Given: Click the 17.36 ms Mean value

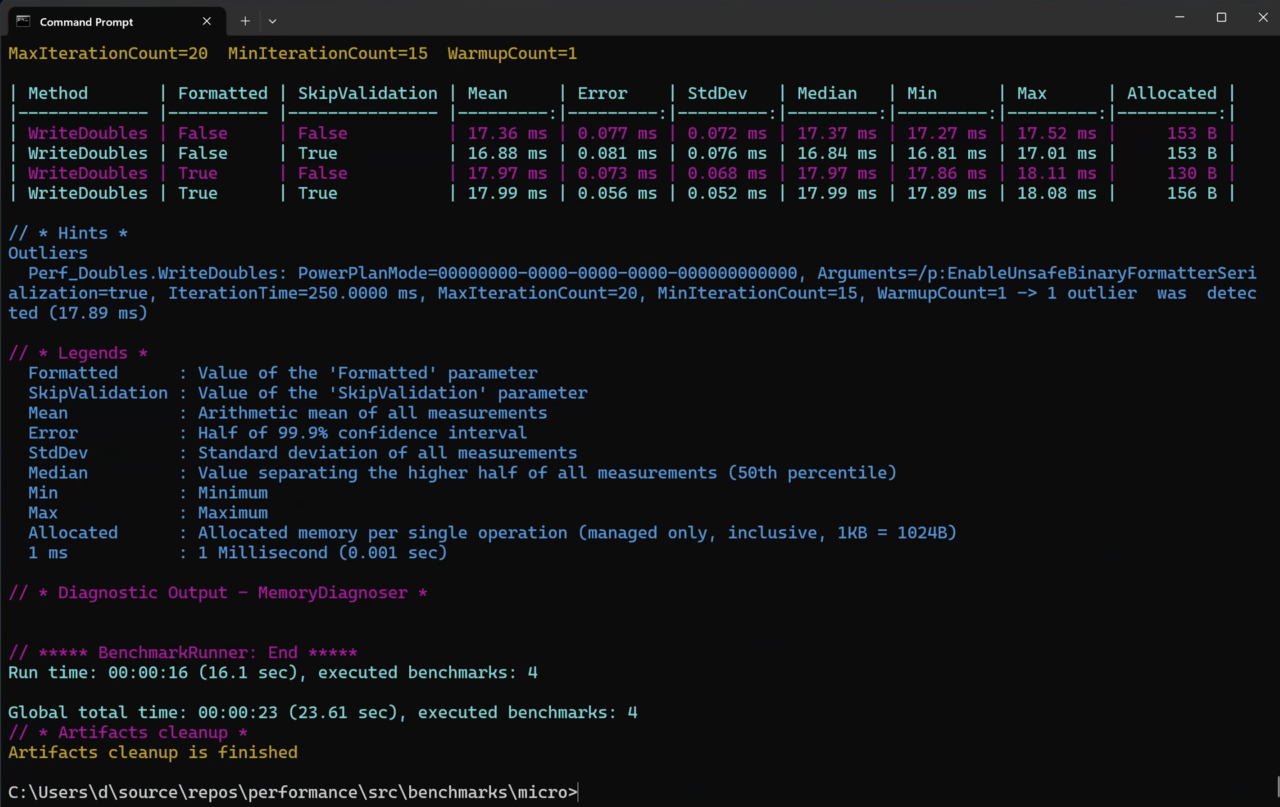Looking at the screenshot, I should coord(507,133).
